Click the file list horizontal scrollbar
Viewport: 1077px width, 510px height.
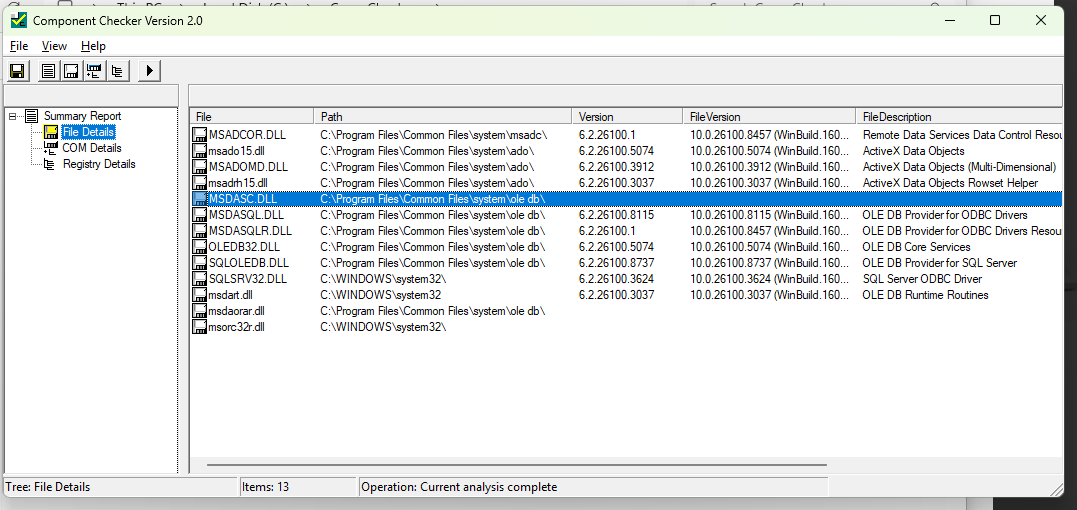click(515, 465)
